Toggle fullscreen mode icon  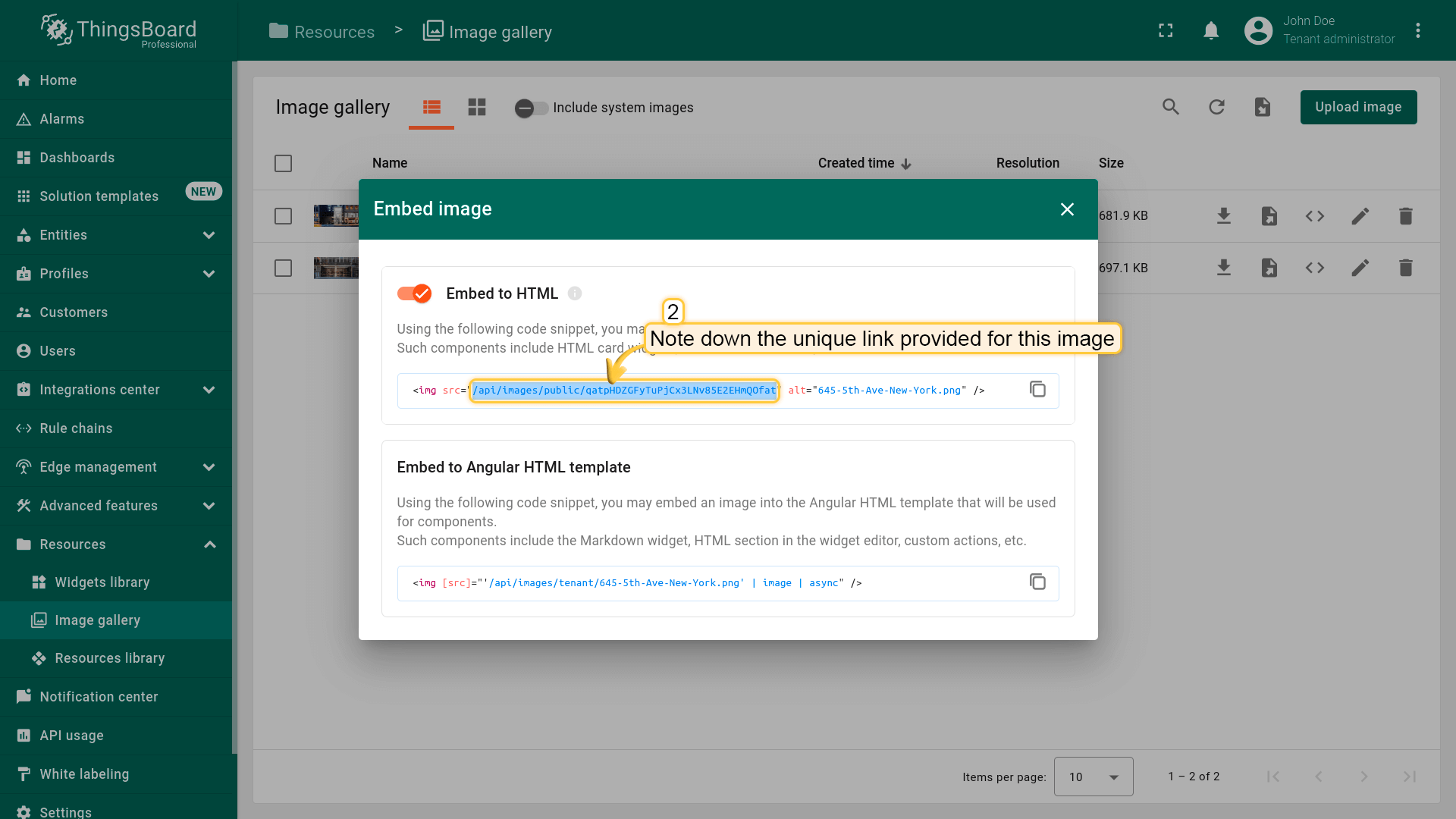point(1166,31)
